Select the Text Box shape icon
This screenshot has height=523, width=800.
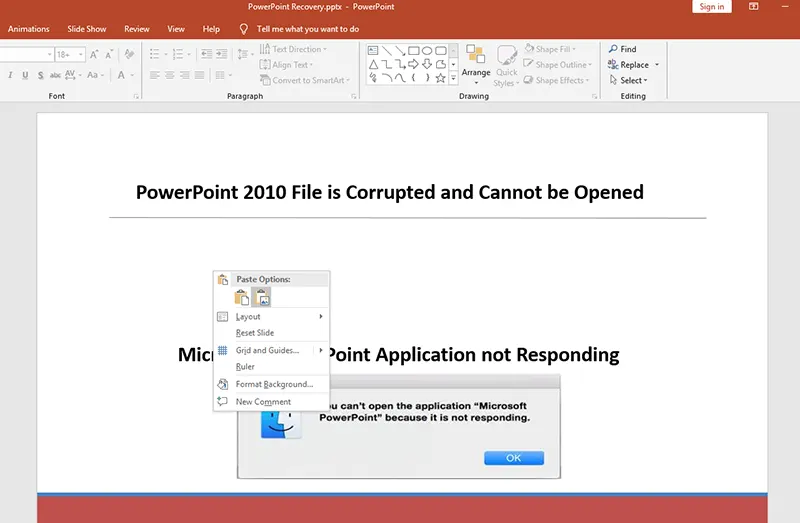tap(373, 51)
